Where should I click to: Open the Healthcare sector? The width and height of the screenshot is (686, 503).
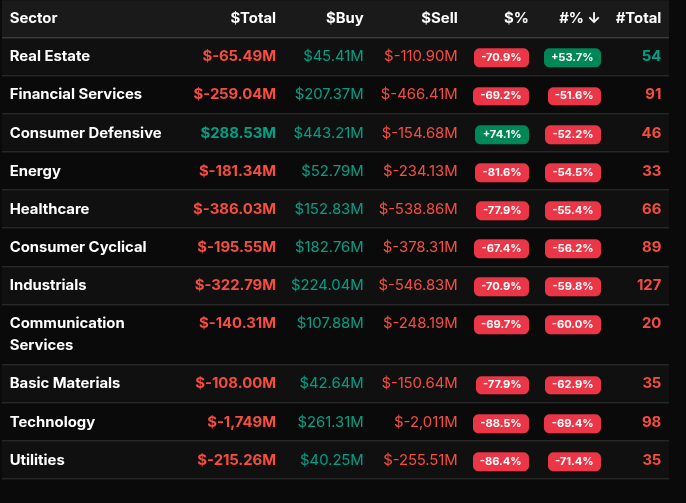pos(49,209)
